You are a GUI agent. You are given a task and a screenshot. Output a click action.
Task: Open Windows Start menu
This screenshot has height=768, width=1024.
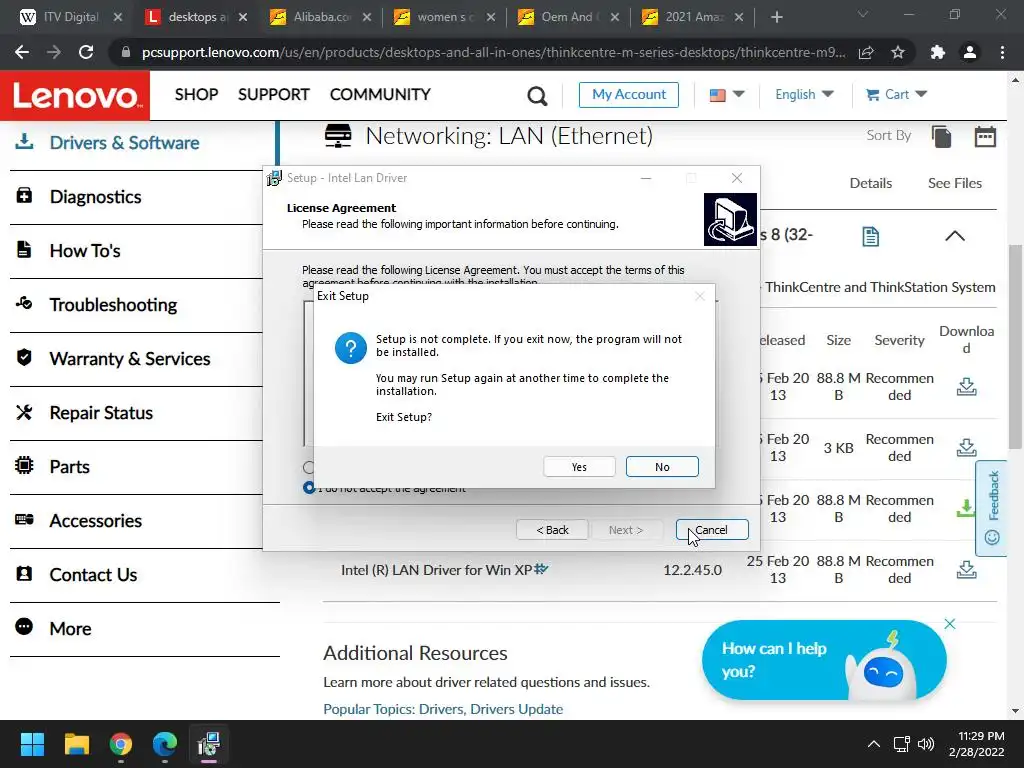tap(32, 744)
